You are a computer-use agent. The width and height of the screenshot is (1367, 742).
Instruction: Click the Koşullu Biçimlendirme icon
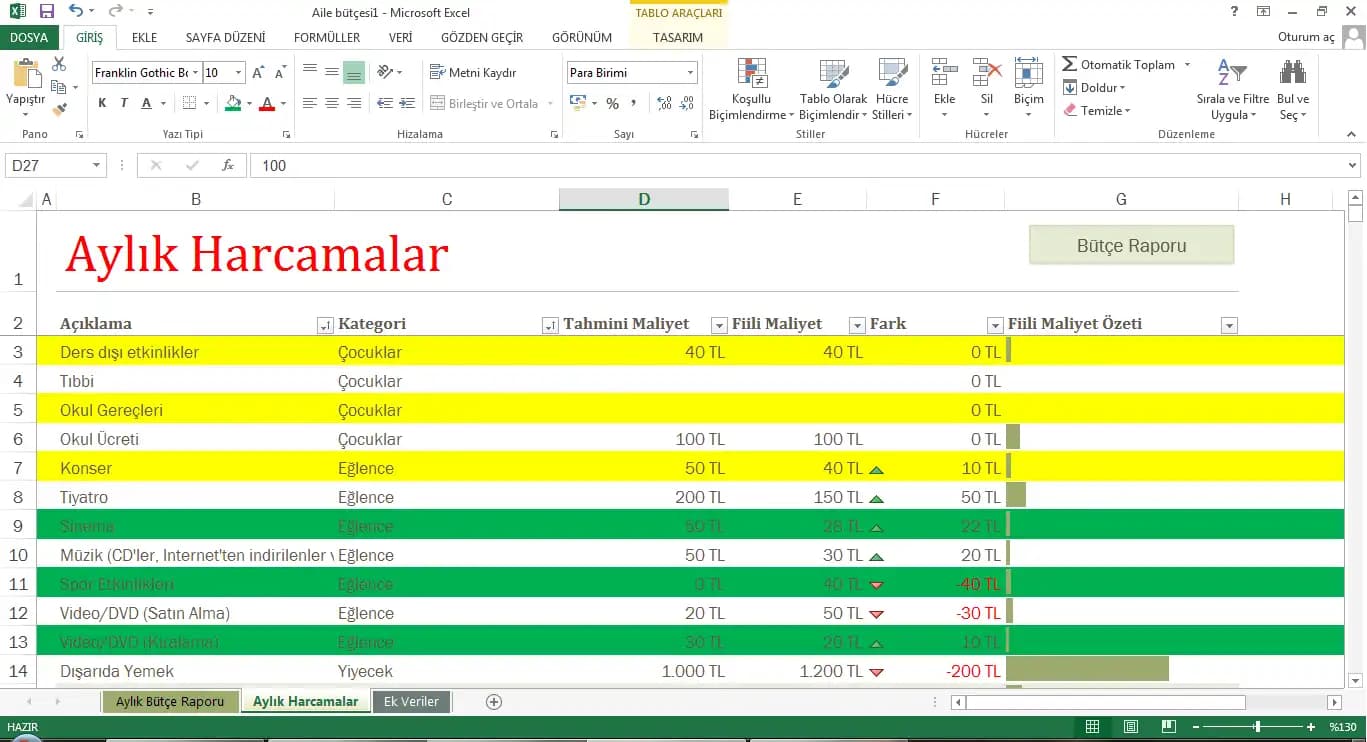point(752,73)
